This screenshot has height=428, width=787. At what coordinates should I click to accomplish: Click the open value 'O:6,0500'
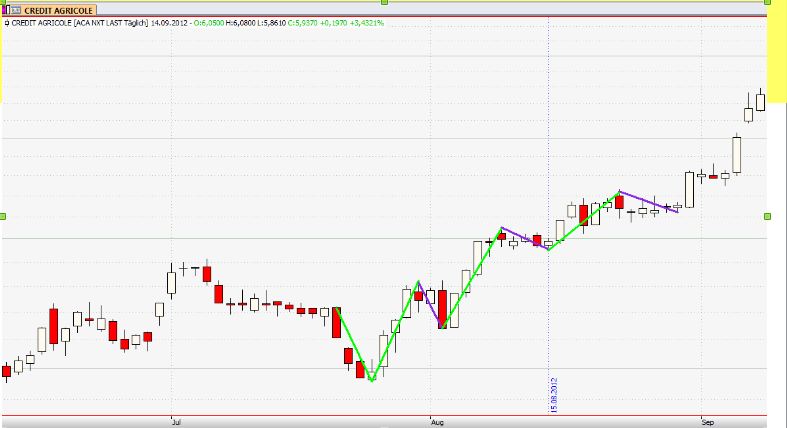[x=210, y=23]
